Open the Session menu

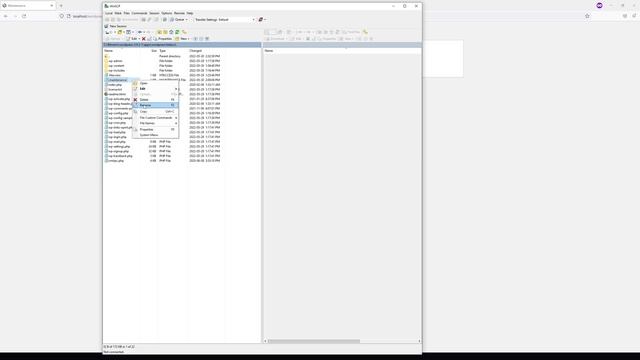(154, 13)
